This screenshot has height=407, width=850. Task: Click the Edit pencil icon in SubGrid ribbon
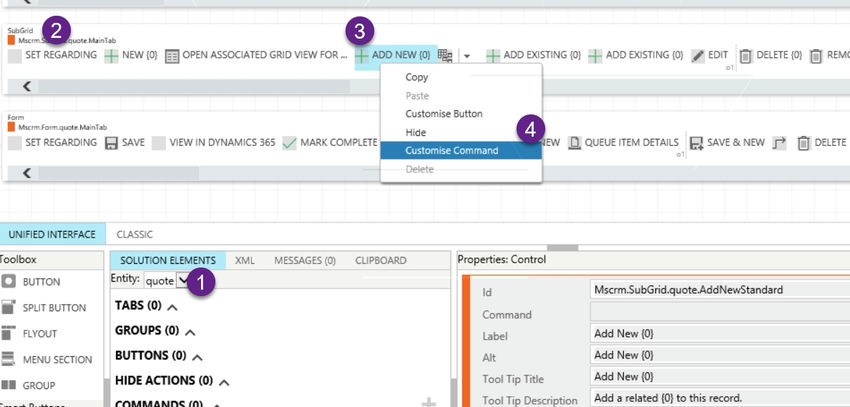(x=698, y=56)
